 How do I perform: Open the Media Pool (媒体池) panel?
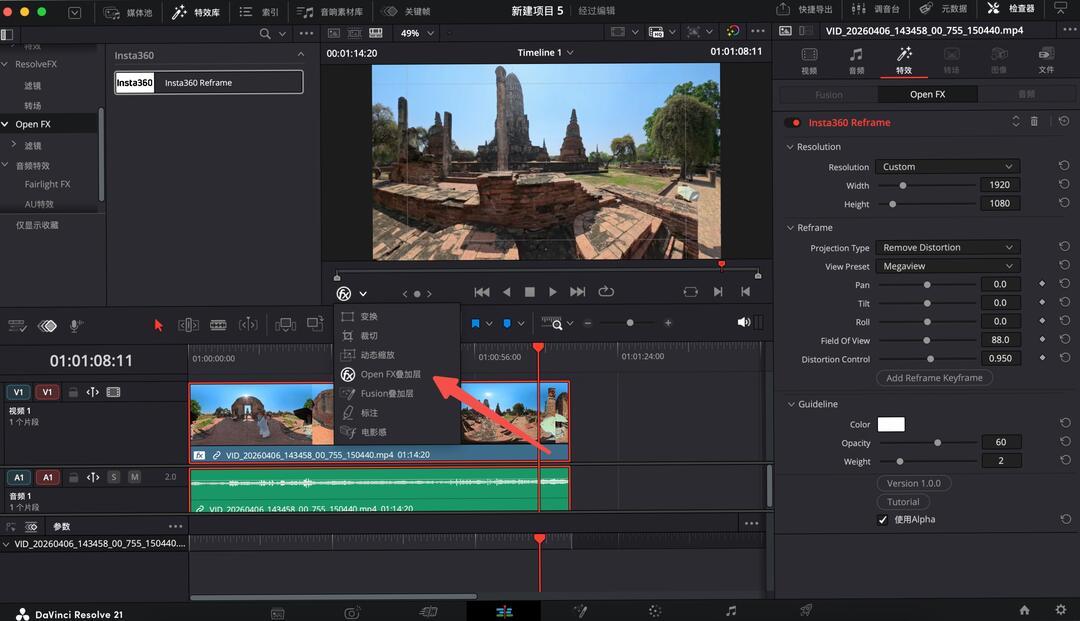click(x=128, y=11)
